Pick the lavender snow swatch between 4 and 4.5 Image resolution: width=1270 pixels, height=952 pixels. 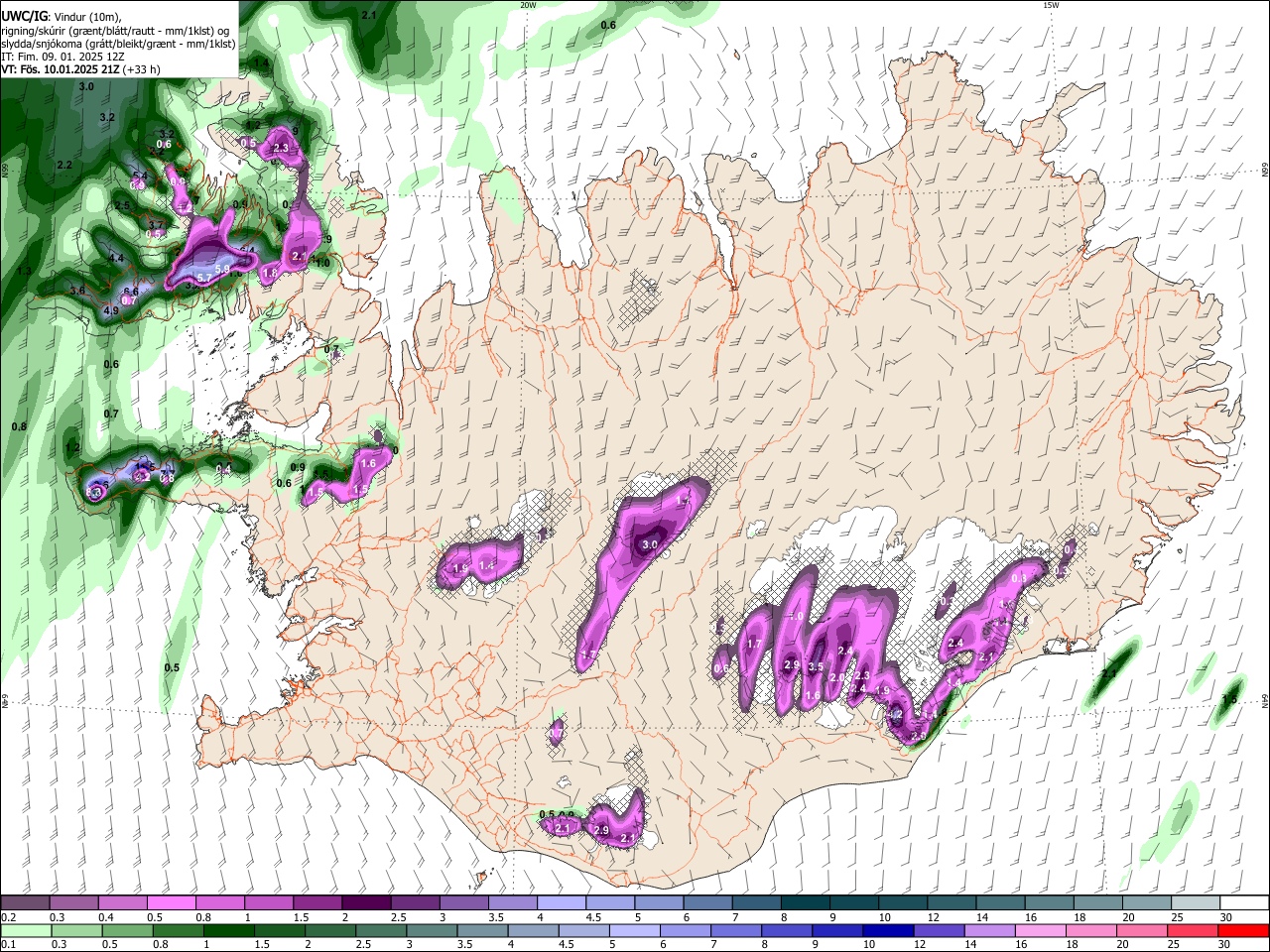(562, 902)
